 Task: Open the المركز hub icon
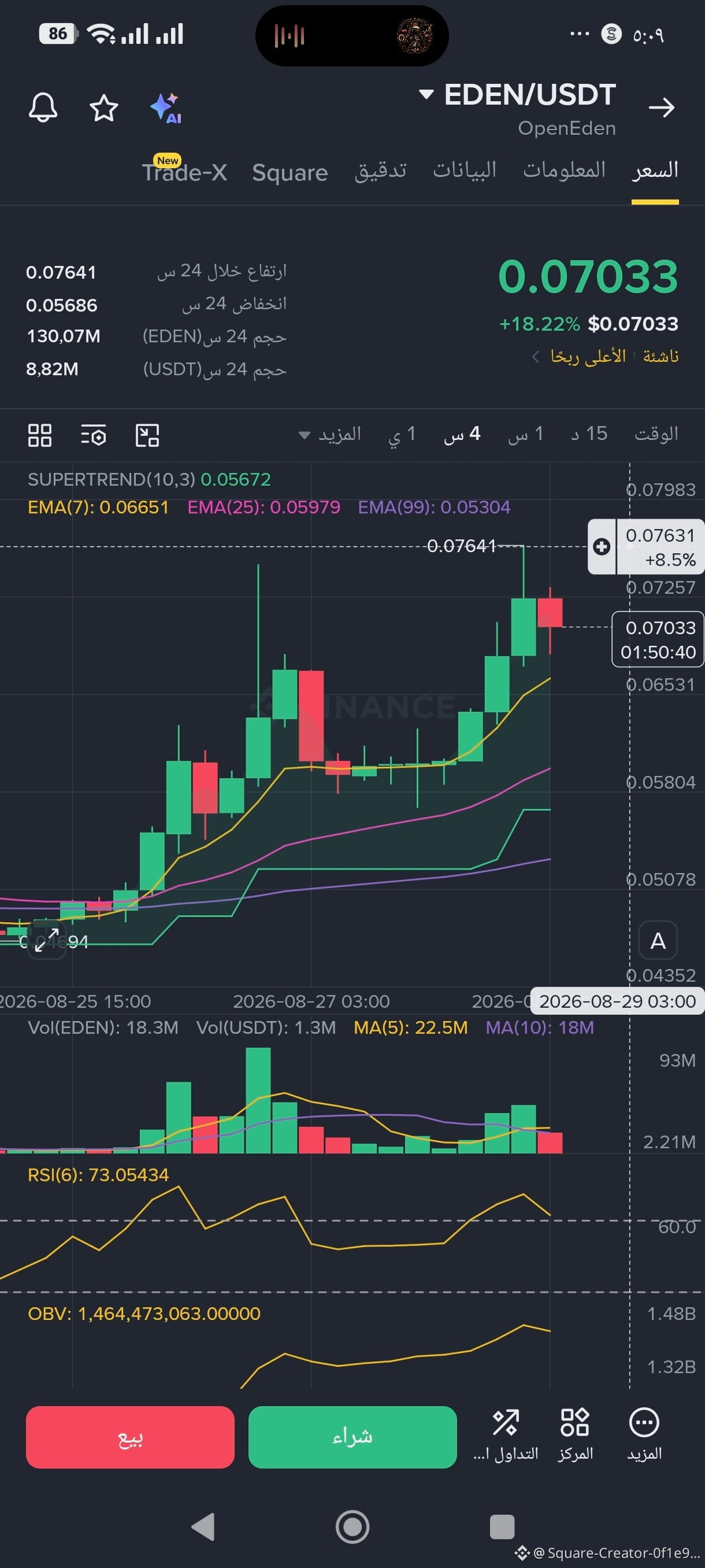tap(575, 1435)
